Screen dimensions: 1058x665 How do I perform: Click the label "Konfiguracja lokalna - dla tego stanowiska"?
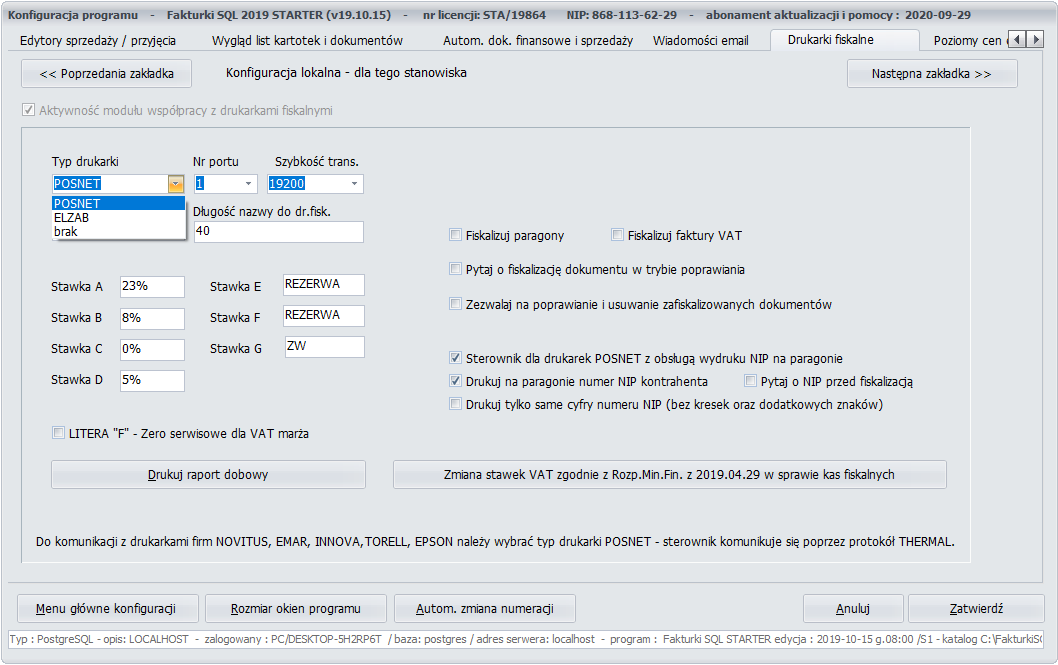pyautogui.click(x=346, y=72)
